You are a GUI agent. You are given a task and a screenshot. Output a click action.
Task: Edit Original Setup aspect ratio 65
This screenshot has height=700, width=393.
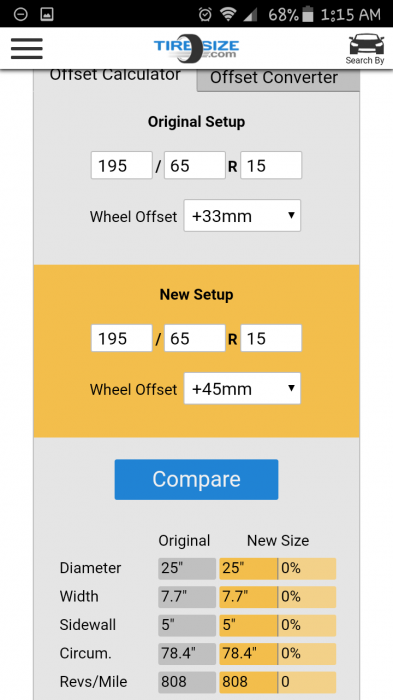click(x=195, y=165)
